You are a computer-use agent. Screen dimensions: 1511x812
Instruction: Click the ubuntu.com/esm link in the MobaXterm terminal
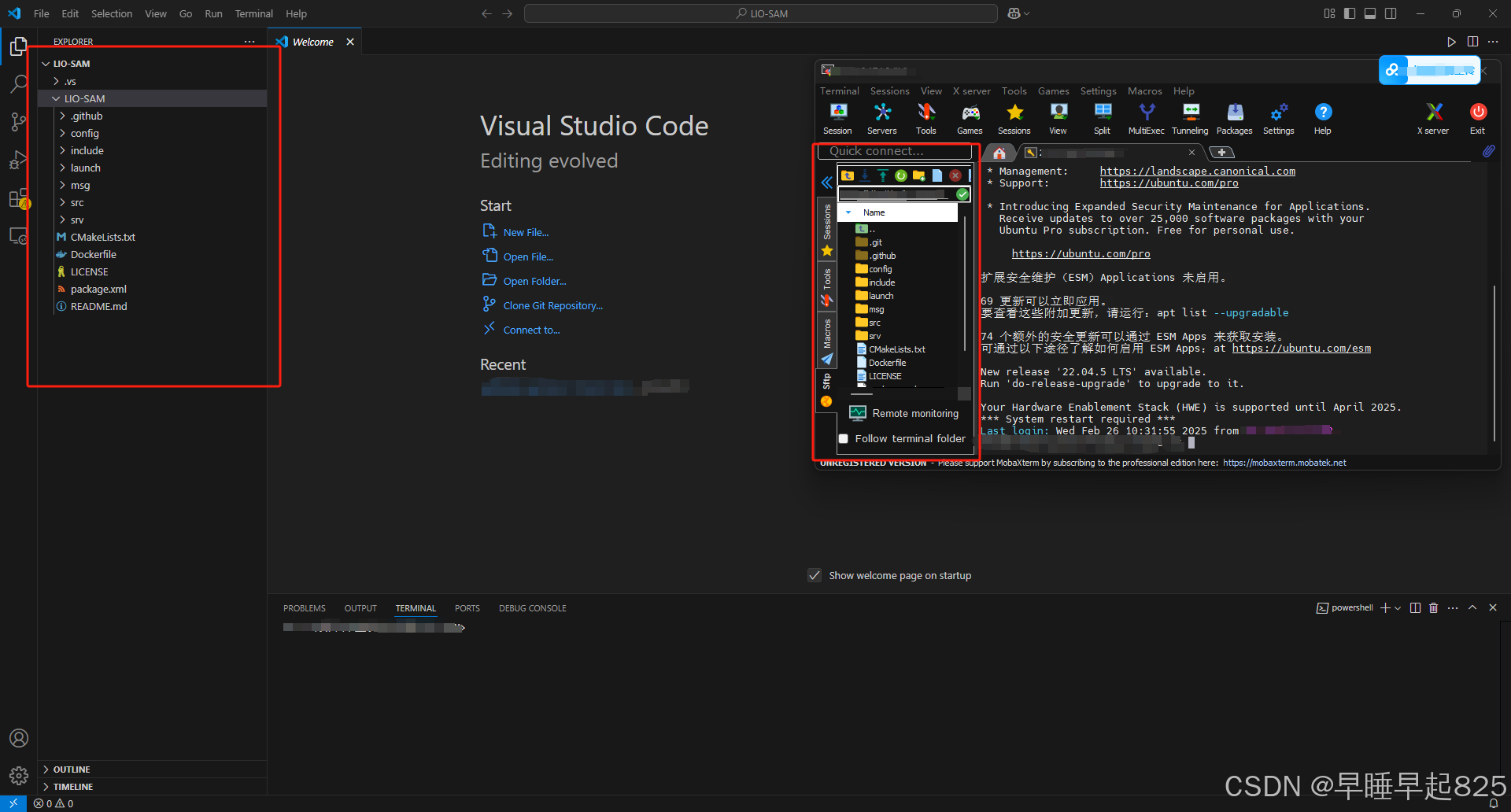[x=1301, y=349]
